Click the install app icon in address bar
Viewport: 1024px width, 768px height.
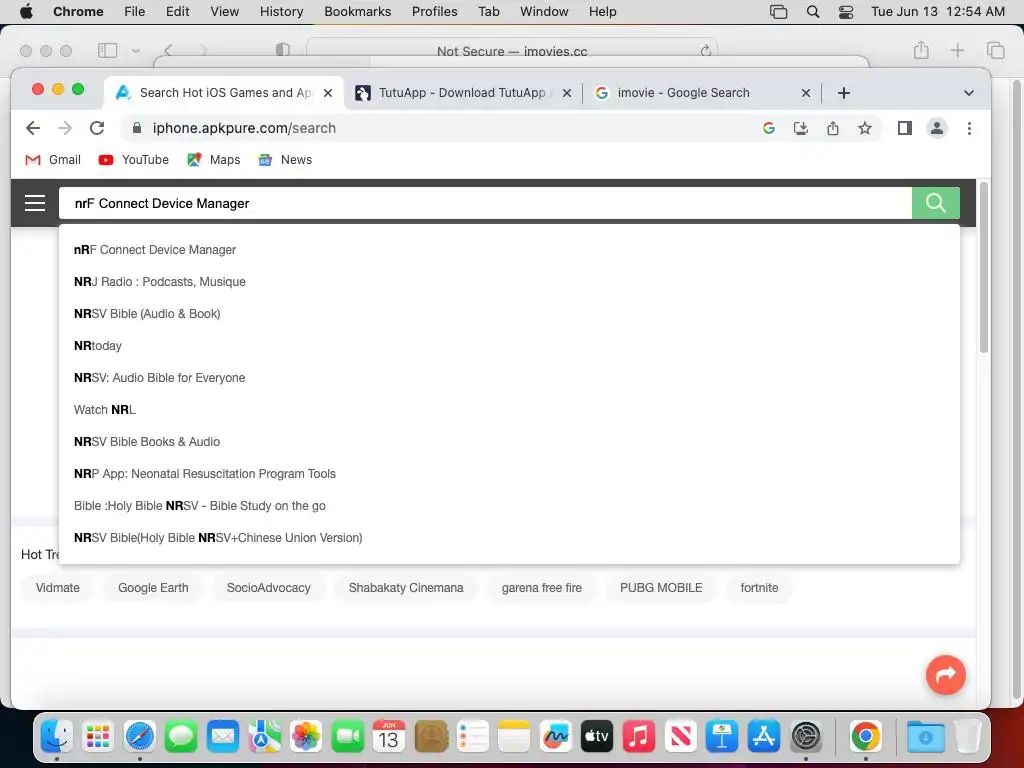(x=801, y=128)
